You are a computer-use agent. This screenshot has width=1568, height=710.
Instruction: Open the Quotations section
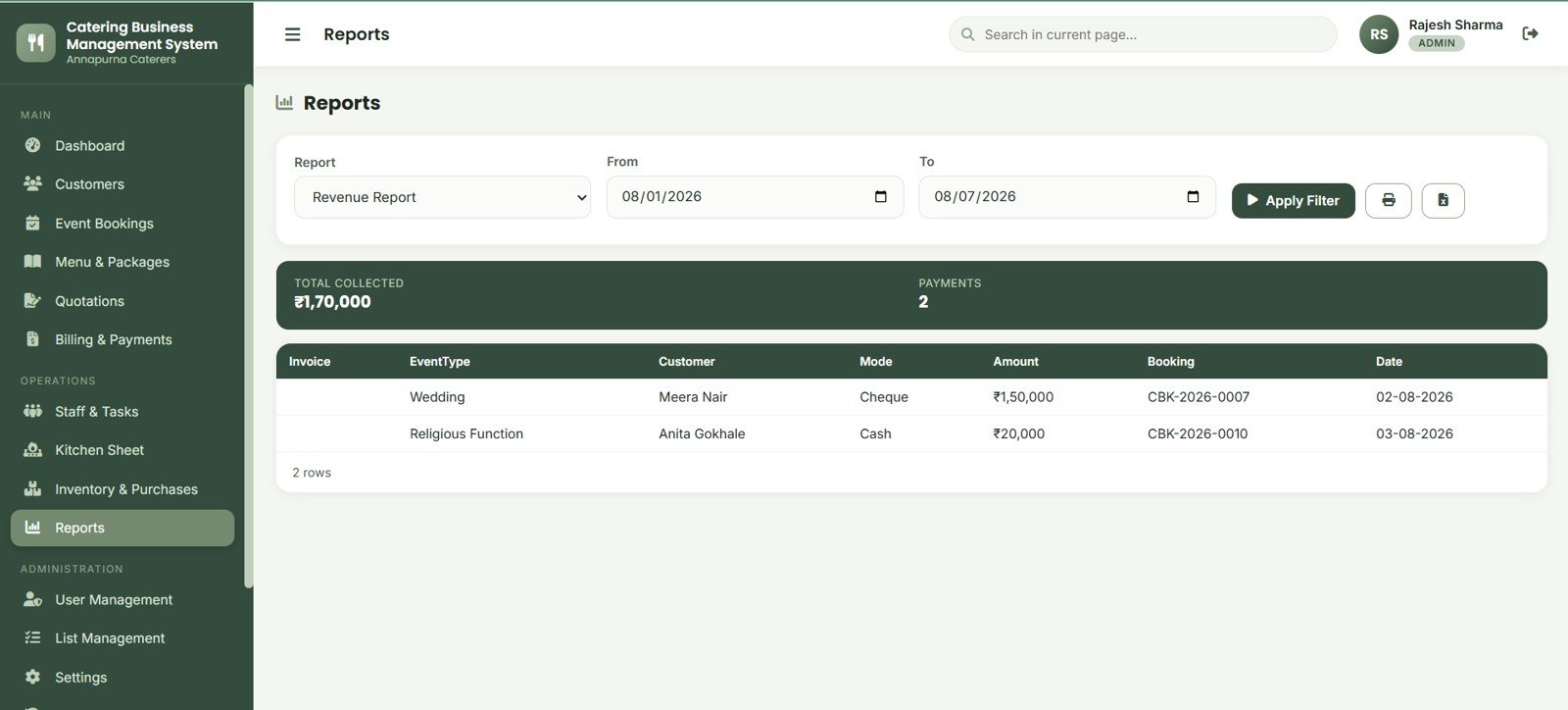122,300
